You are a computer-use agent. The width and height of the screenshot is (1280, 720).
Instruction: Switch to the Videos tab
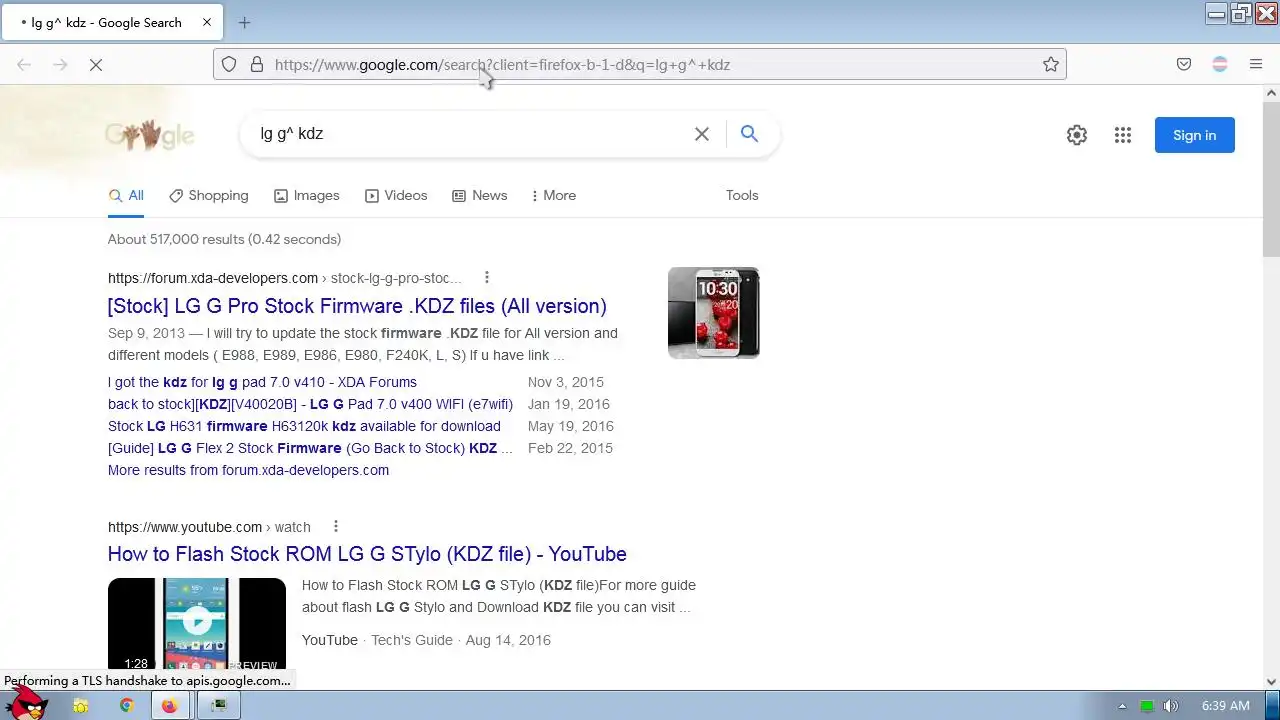point(396,195)
